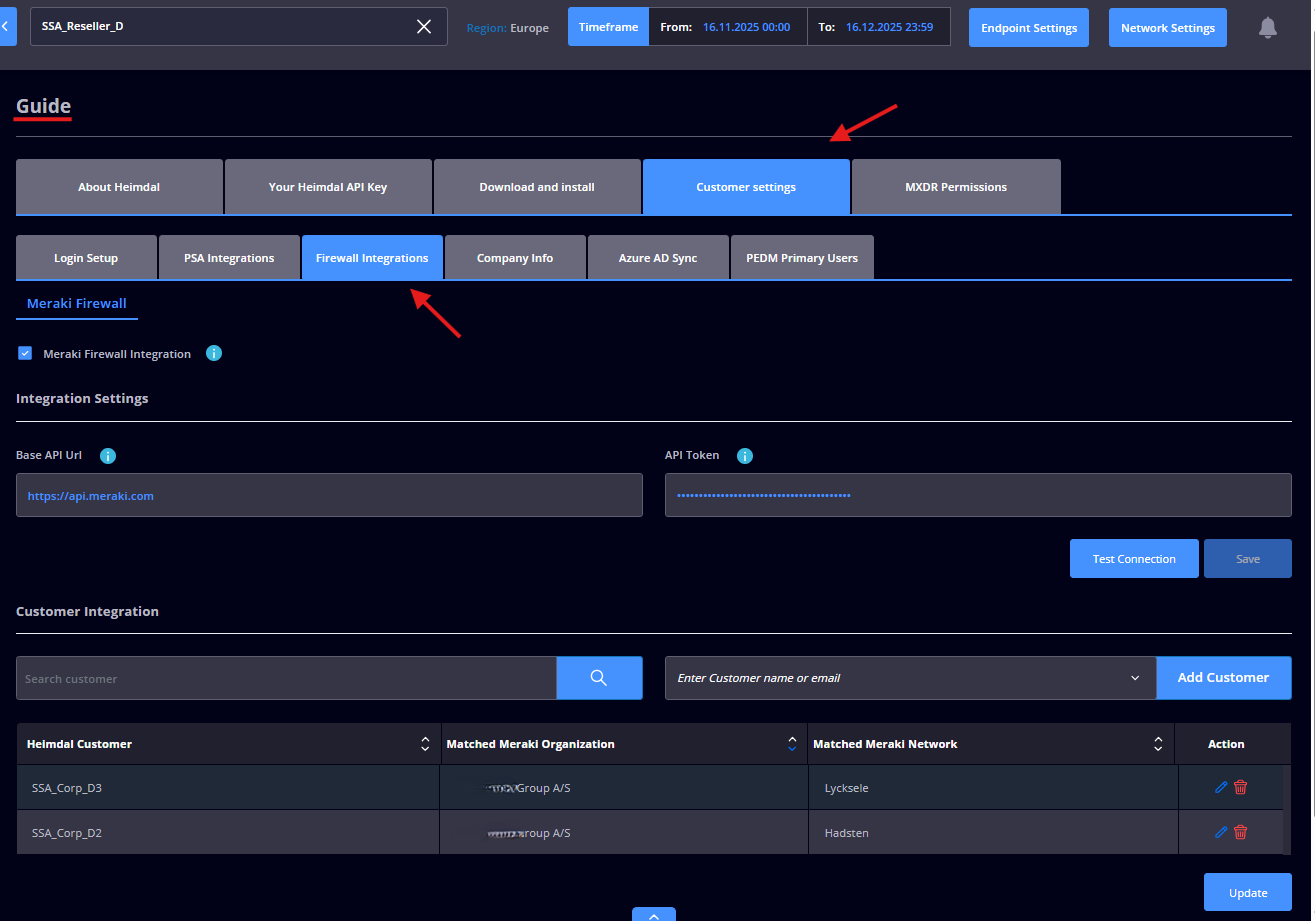Sort by Matched Meraki Network column
The image size is (1315, 921).
[x=1158, y=744]
